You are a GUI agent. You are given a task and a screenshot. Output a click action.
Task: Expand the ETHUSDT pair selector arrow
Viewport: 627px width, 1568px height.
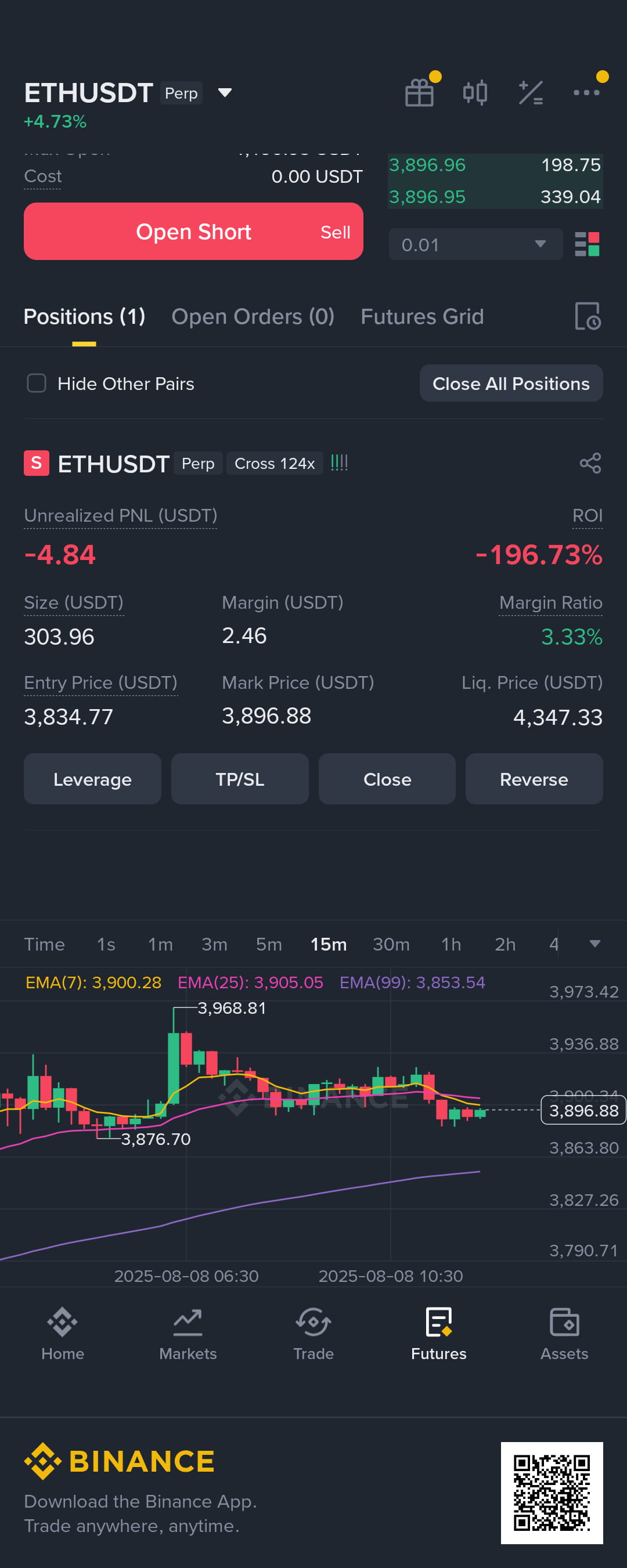[x=225, y=92]
